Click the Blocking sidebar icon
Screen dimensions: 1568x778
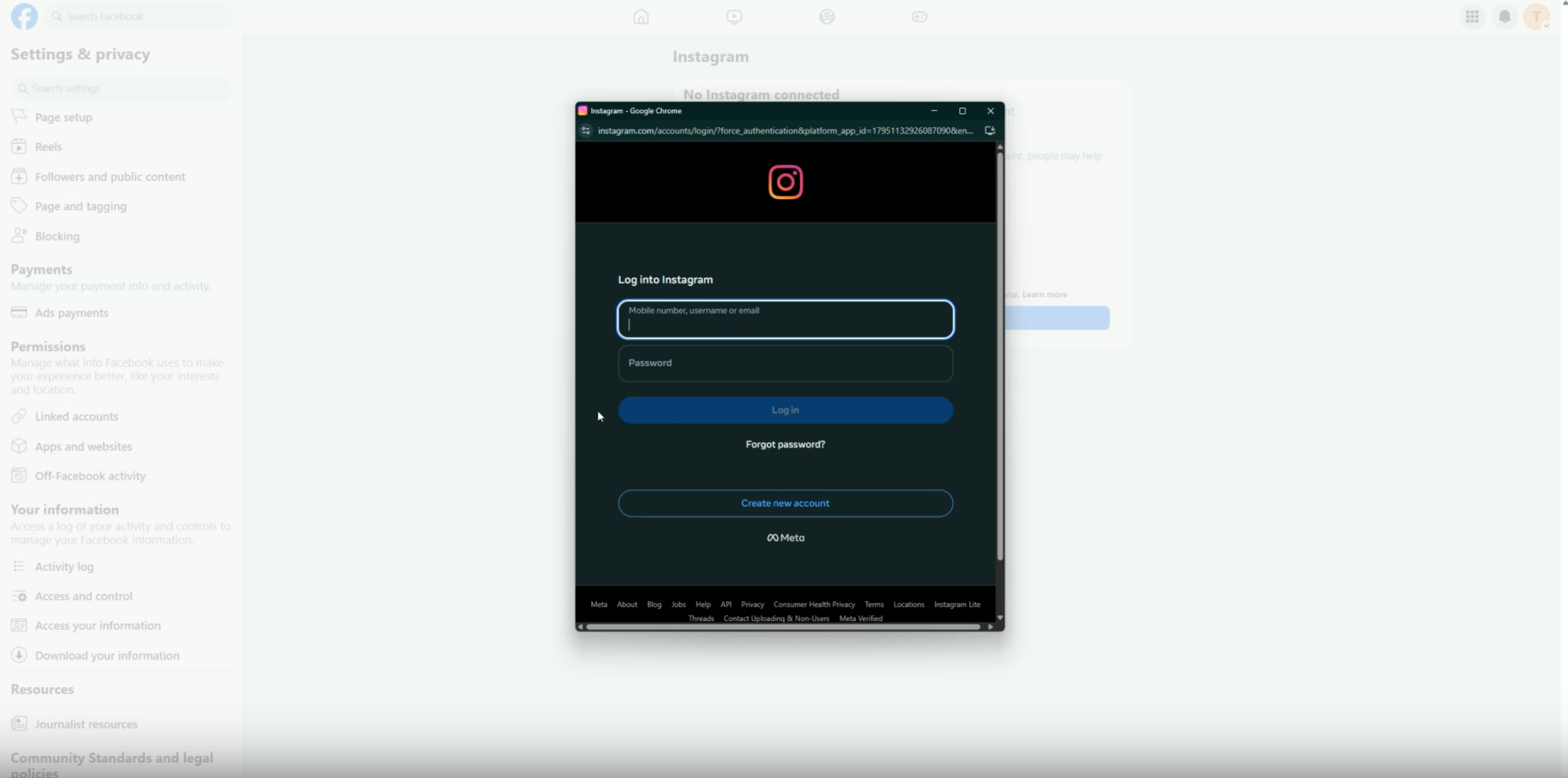[19, 235]
